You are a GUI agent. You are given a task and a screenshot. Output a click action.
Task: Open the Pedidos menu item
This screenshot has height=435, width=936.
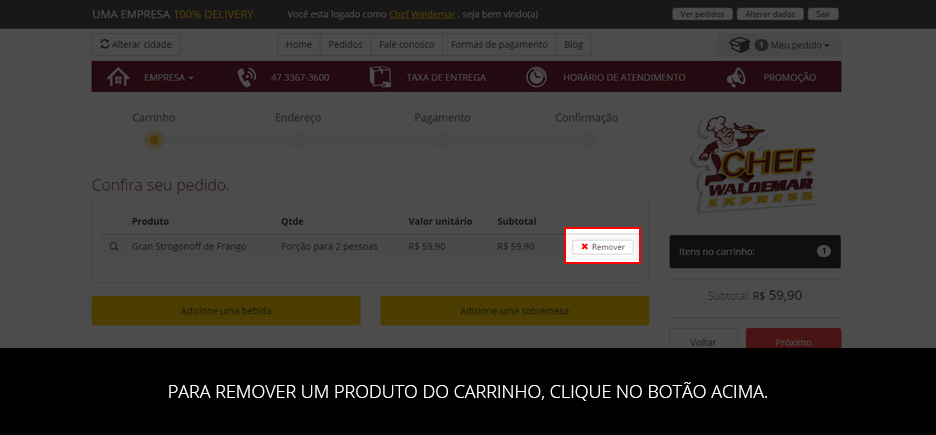click(346, 45)
